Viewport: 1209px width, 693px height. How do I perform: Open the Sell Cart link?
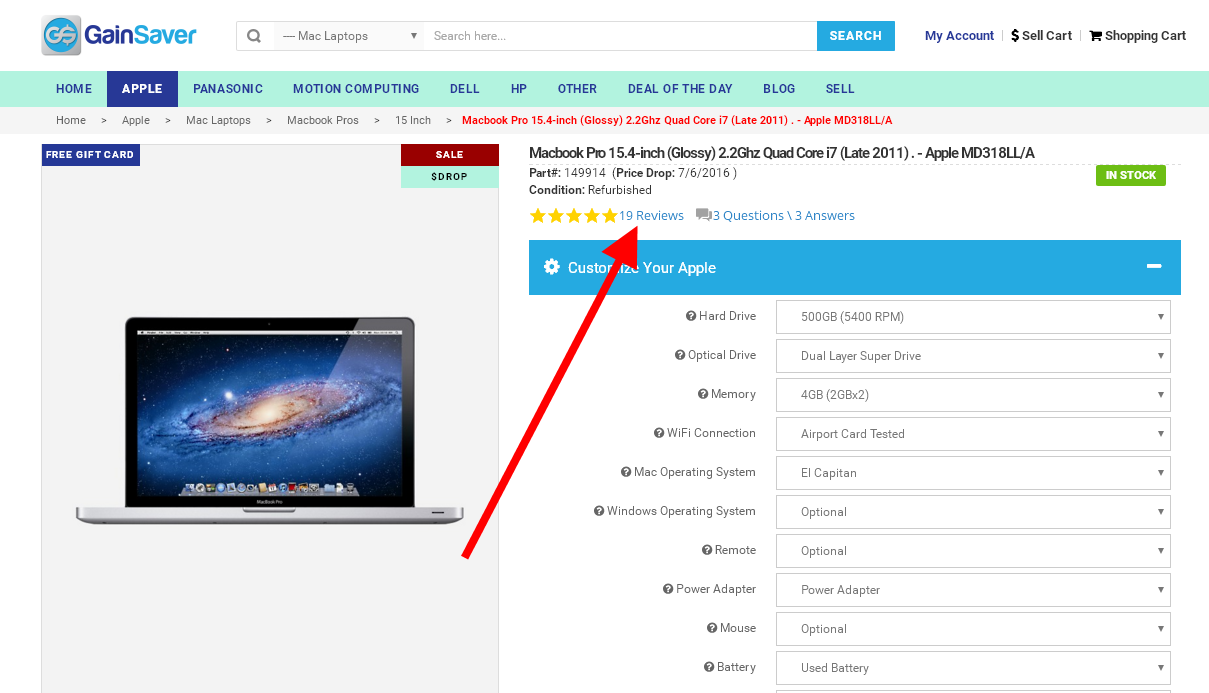pyautogui.click(x=1041, y=36)
